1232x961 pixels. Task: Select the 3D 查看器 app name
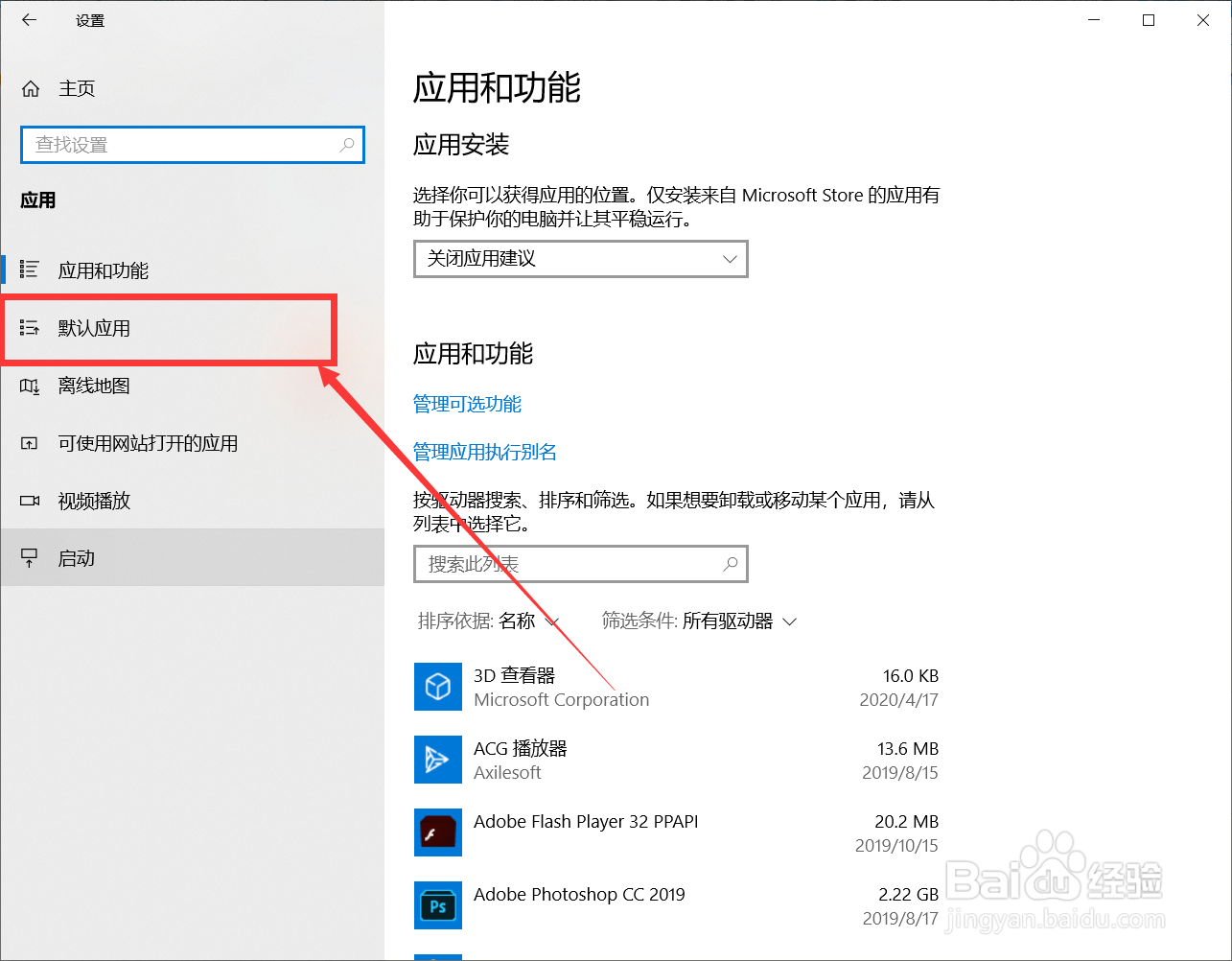(x=515, y=676)
